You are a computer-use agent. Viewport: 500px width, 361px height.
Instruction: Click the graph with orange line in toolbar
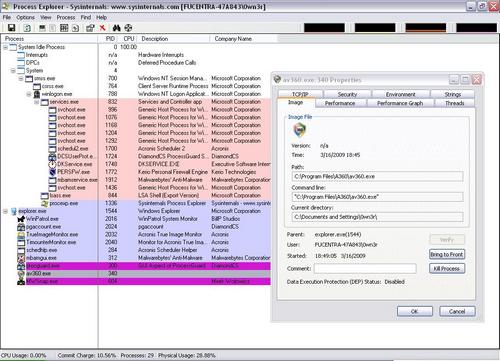(x=426, y=28)
